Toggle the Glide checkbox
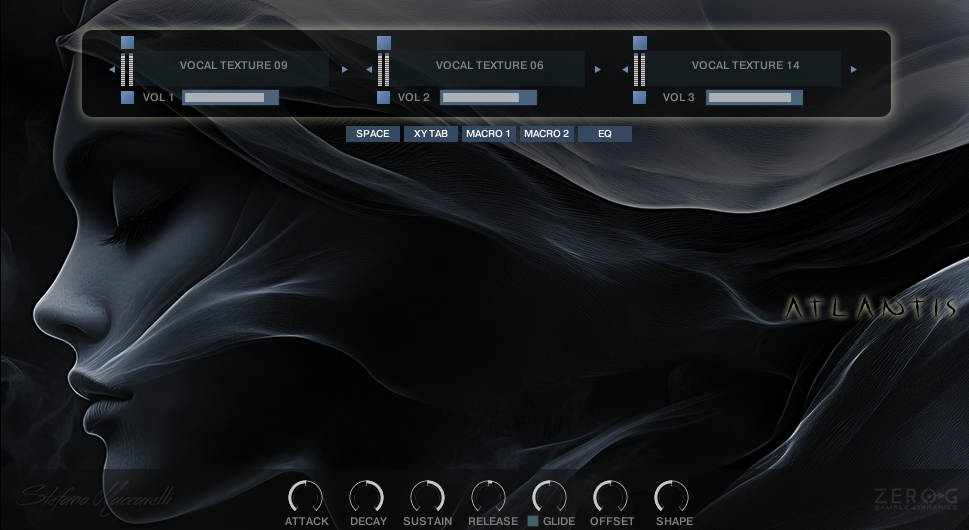 pyautogui.click(x=533, y=521)
